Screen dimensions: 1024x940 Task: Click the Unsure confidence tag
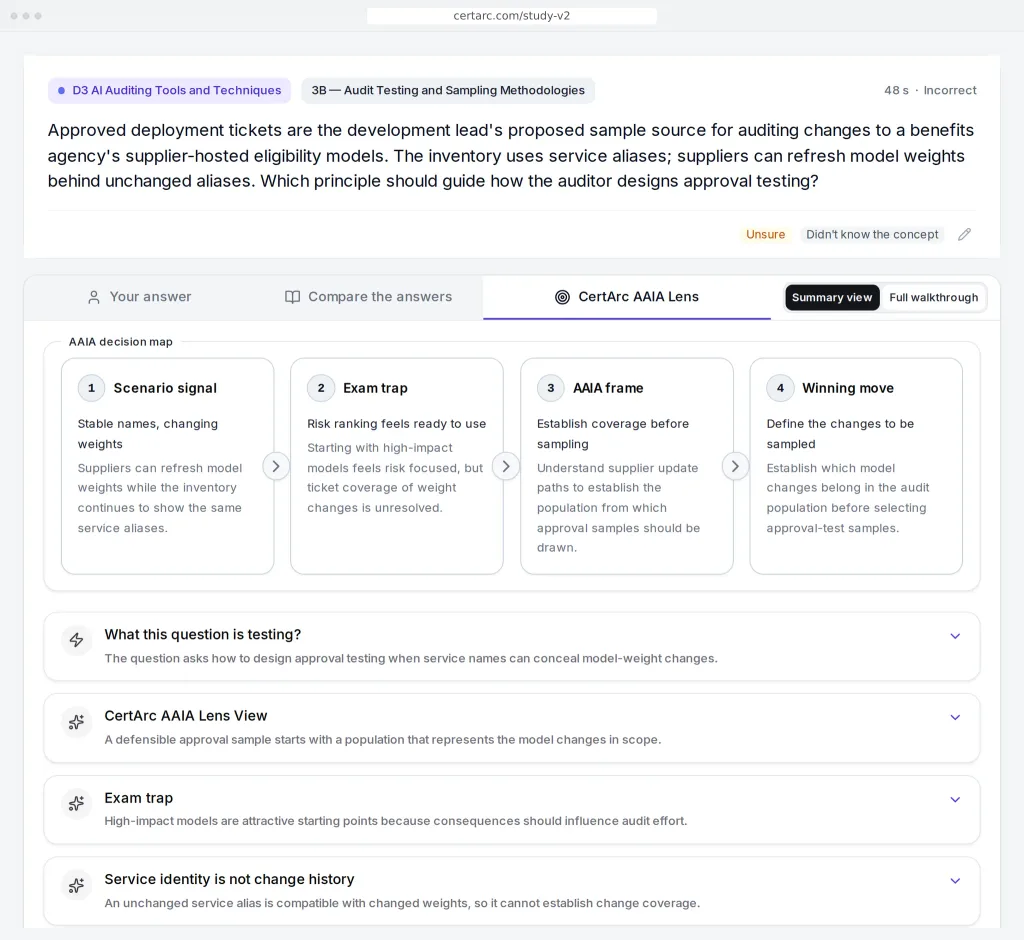tap(765, 235)
